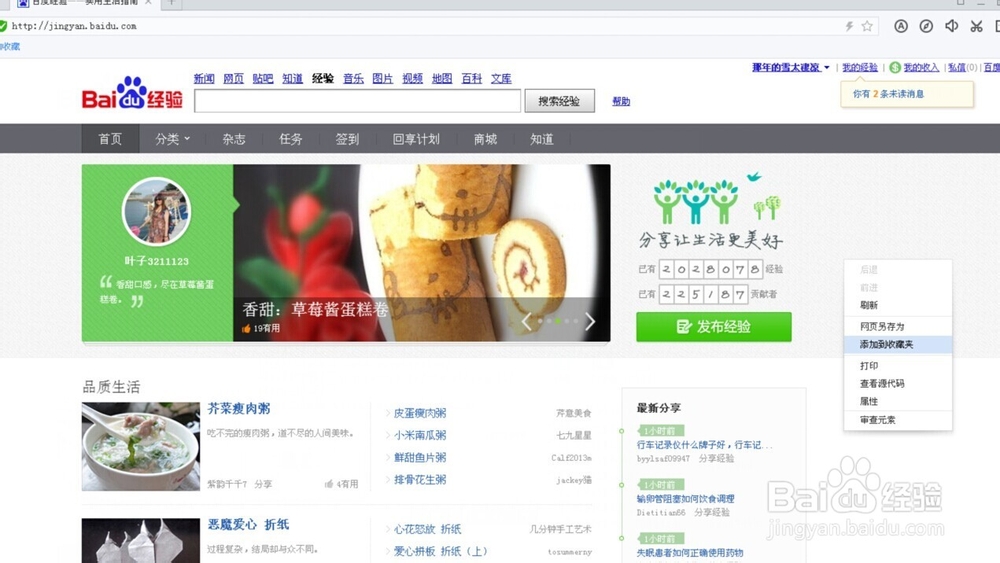The width and height of the screenshot is (1000, 563).
Task: Click the 收藏 favorites bar item
Action: [x=10, y=47]
